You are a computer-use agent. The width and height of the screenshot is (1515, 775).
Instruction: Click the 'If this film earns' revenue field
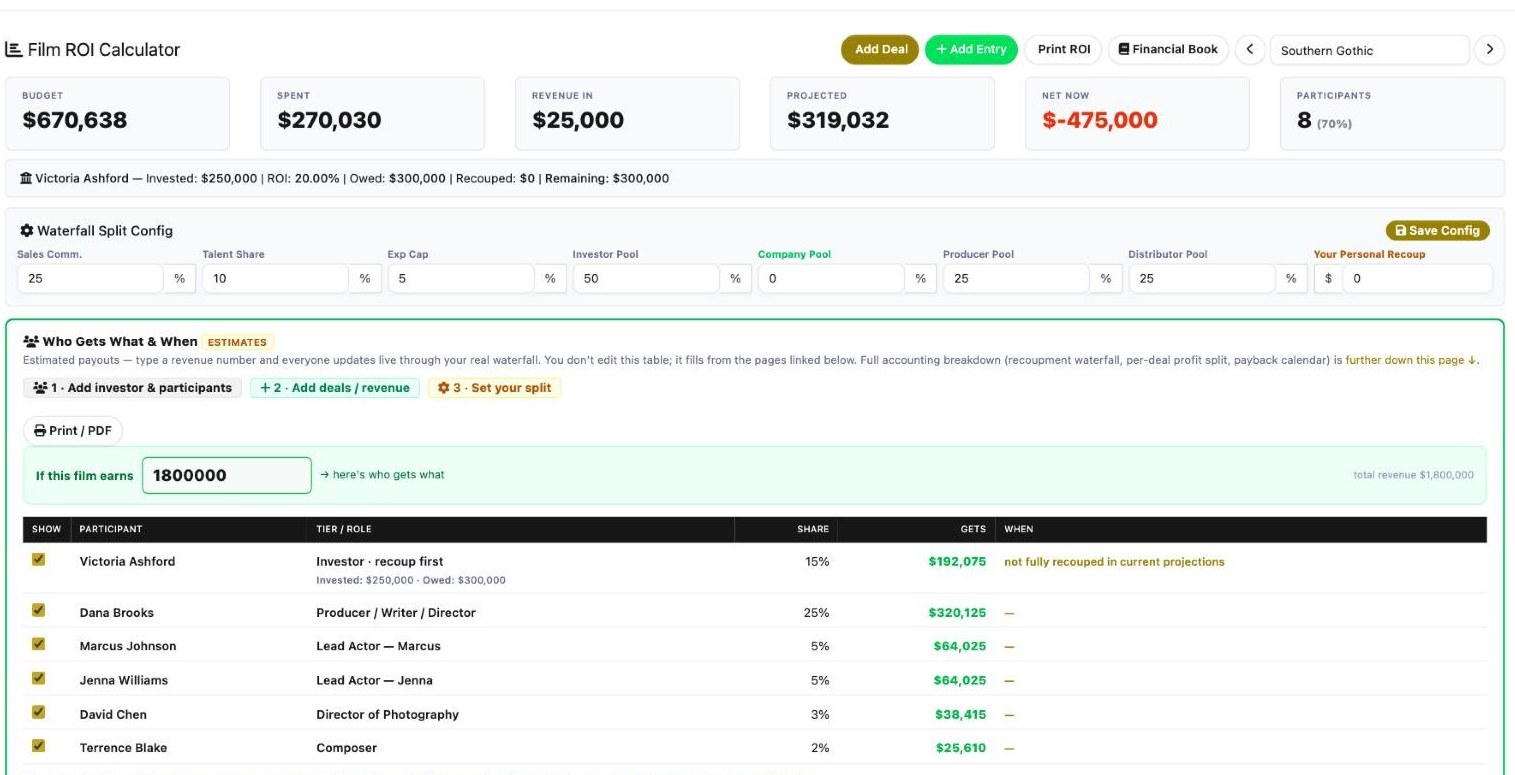pos(227,475)
